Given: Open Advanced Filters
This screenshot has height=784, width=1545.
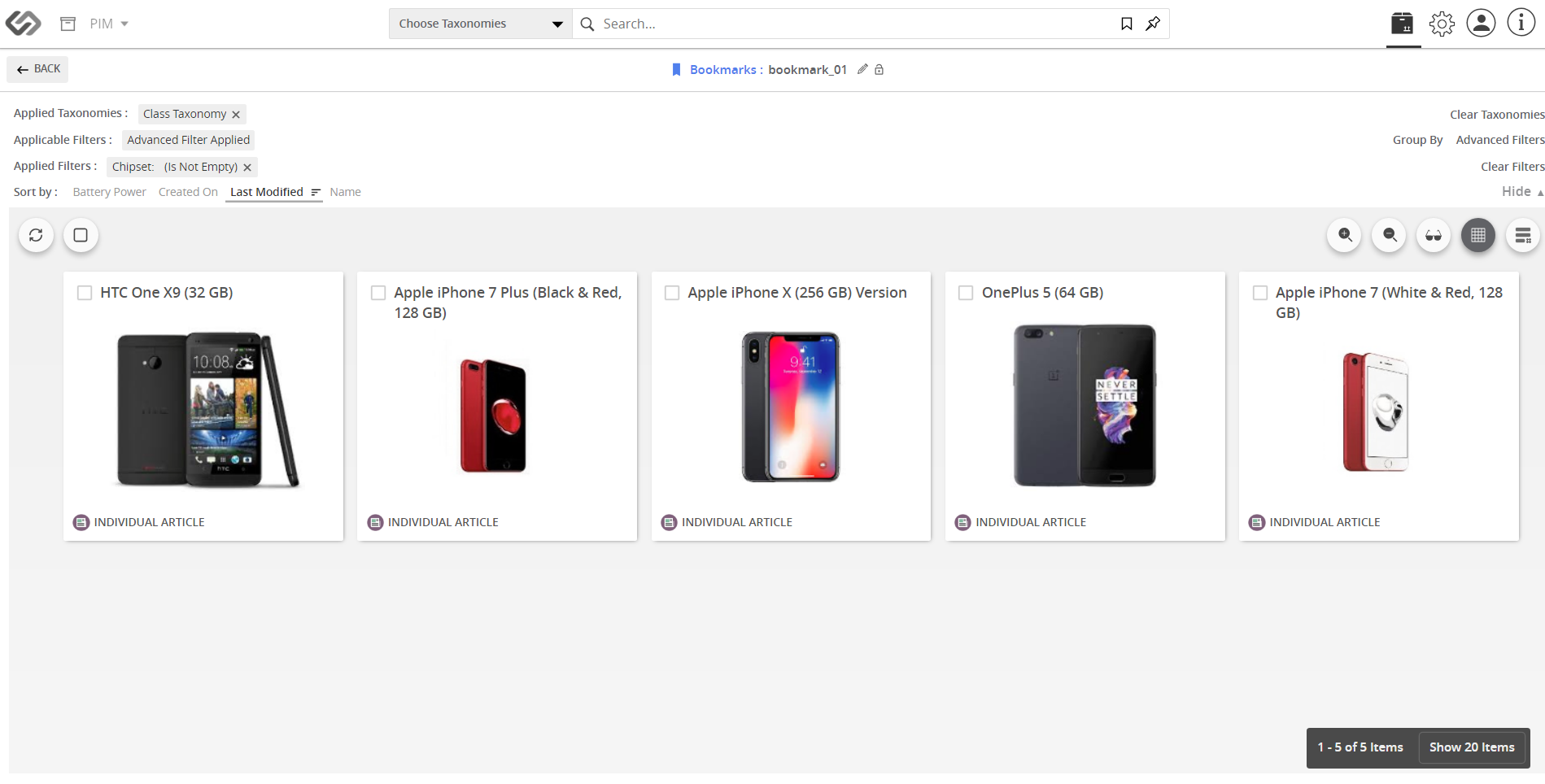Looking at the screenshot, I should (1499, 140).
